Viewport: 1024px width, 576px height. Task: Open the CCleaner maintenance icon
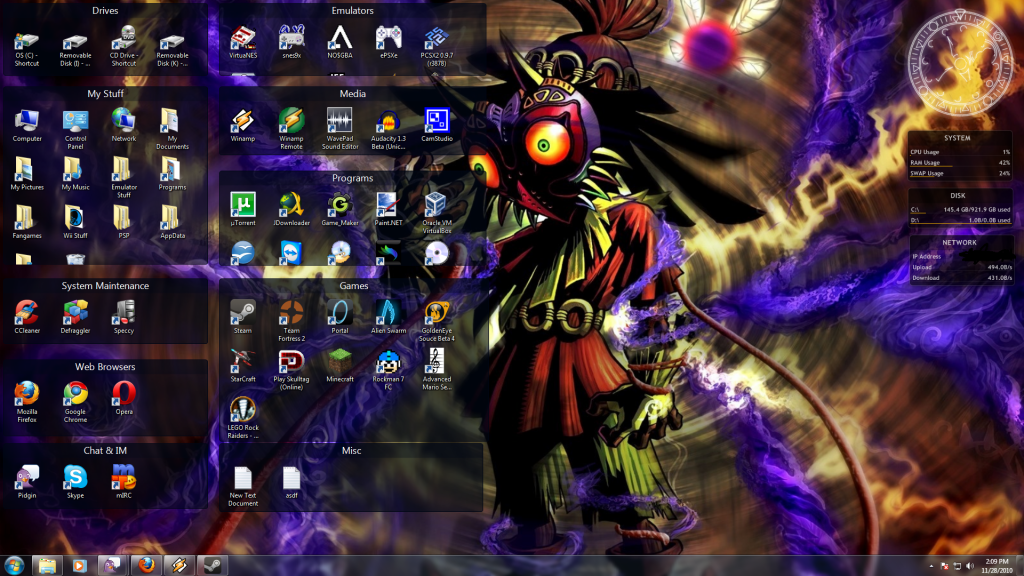(27, 317)
